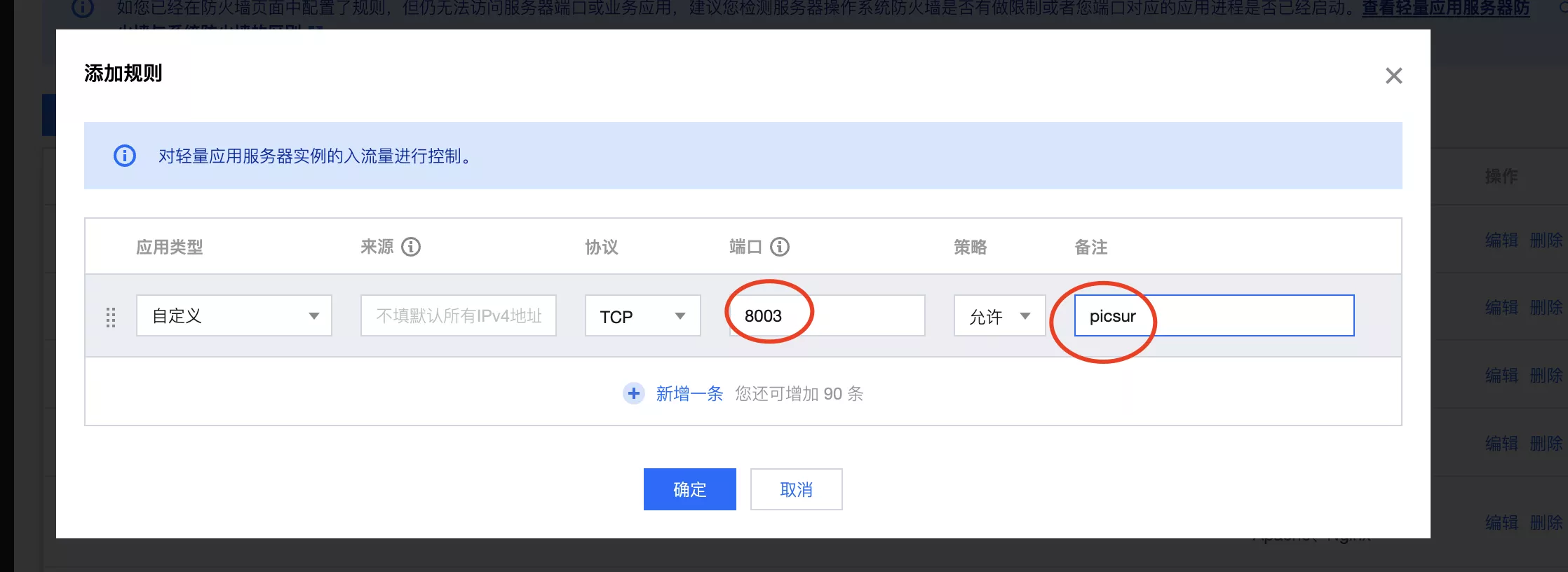Click the plus icon next to 新增一条

coord(634,393)
